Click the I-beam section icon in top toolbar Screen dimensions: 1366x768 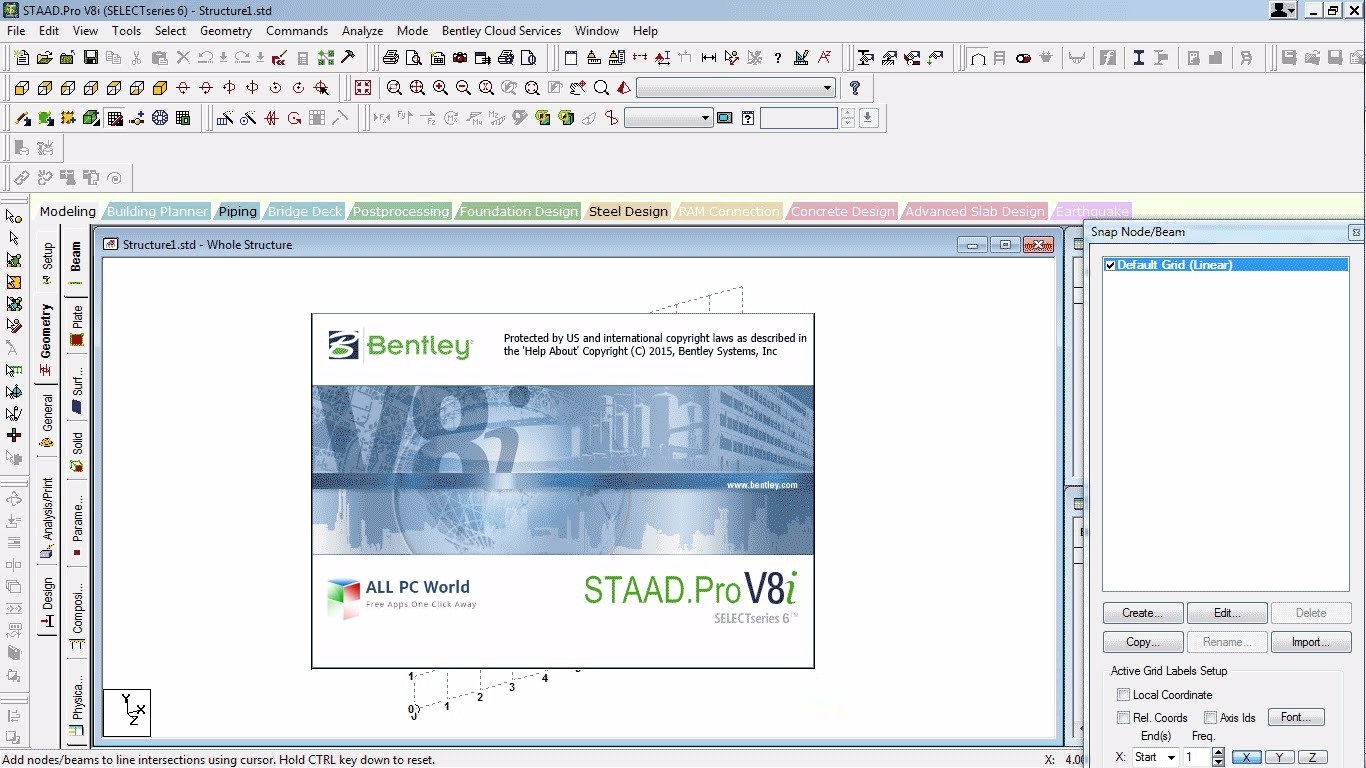click(x=1139, y=57)
